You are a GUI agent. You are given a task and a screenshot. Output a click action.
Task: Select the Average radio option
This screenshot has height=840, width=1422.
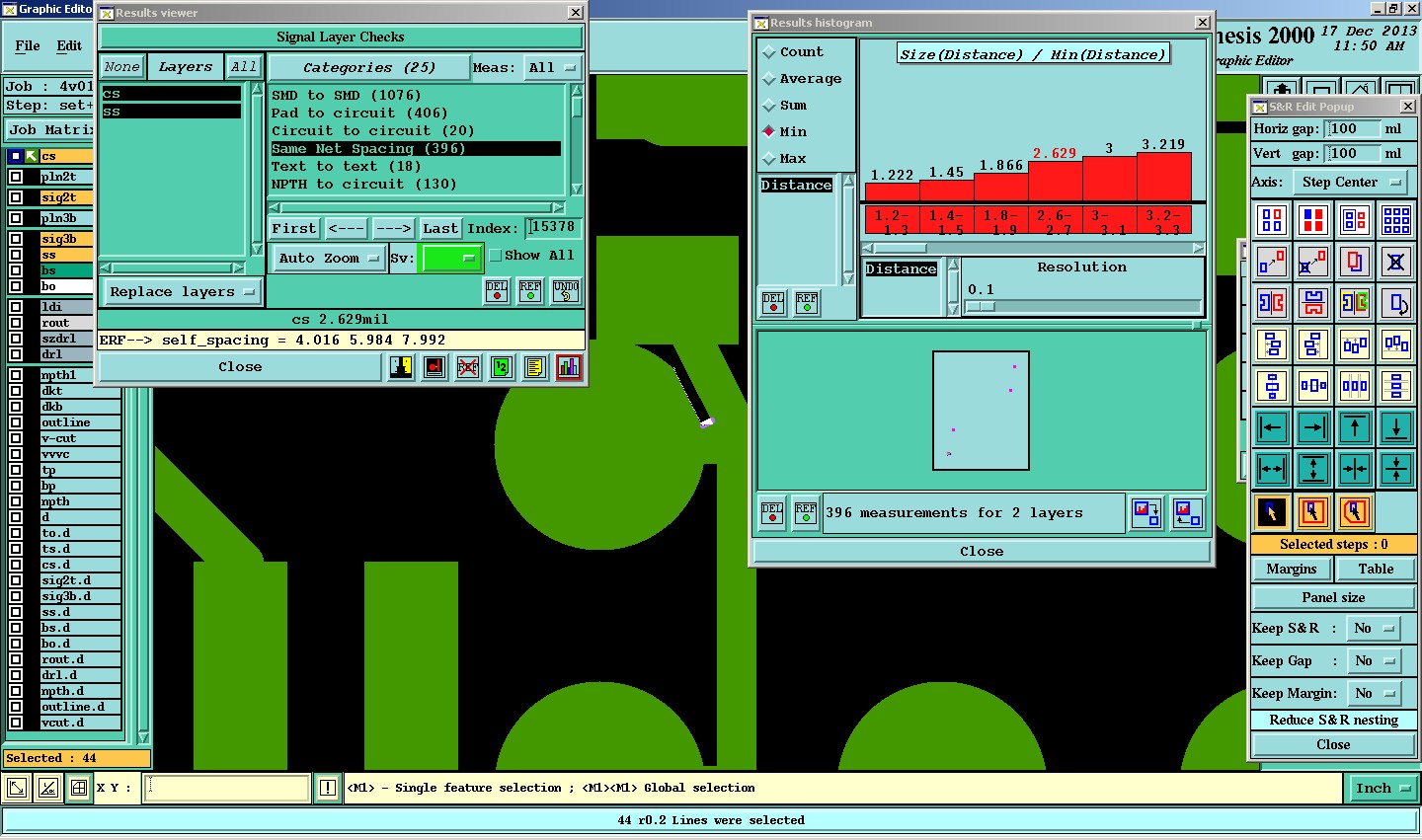pos(769,79)
